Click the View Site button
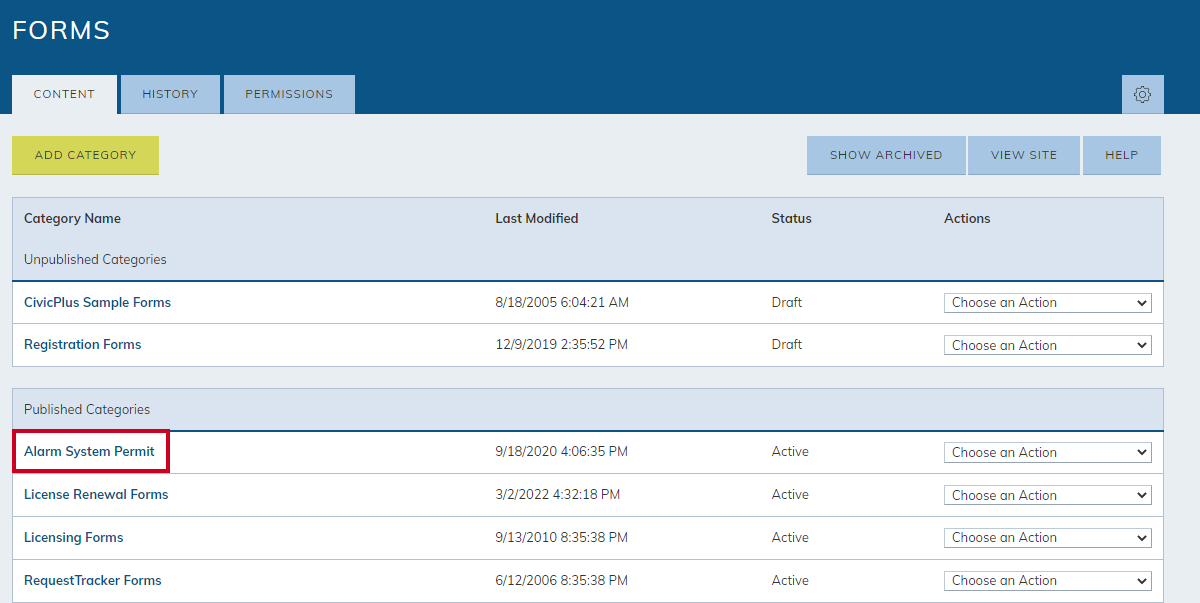The height and width of the screenshot is (603, 1200). 1024,155
